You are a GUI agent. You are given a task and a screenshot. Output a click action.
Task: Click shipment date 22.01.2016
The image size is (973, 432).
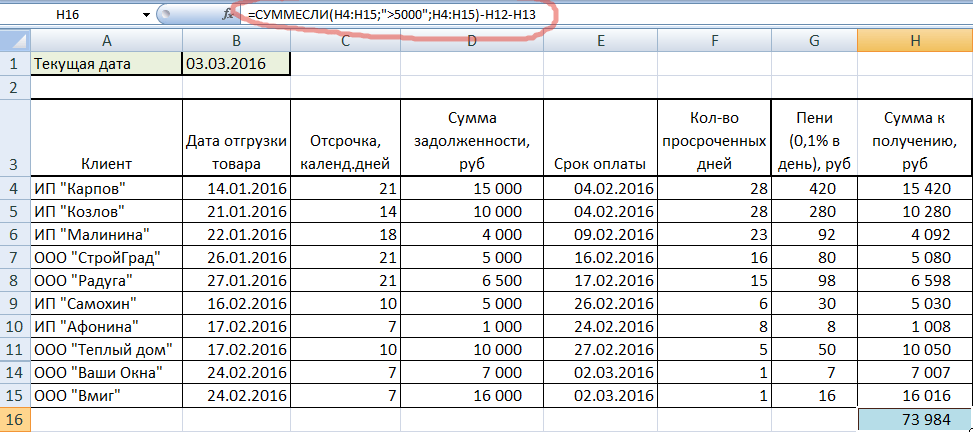pyautogui.click(x=236, y=234)
